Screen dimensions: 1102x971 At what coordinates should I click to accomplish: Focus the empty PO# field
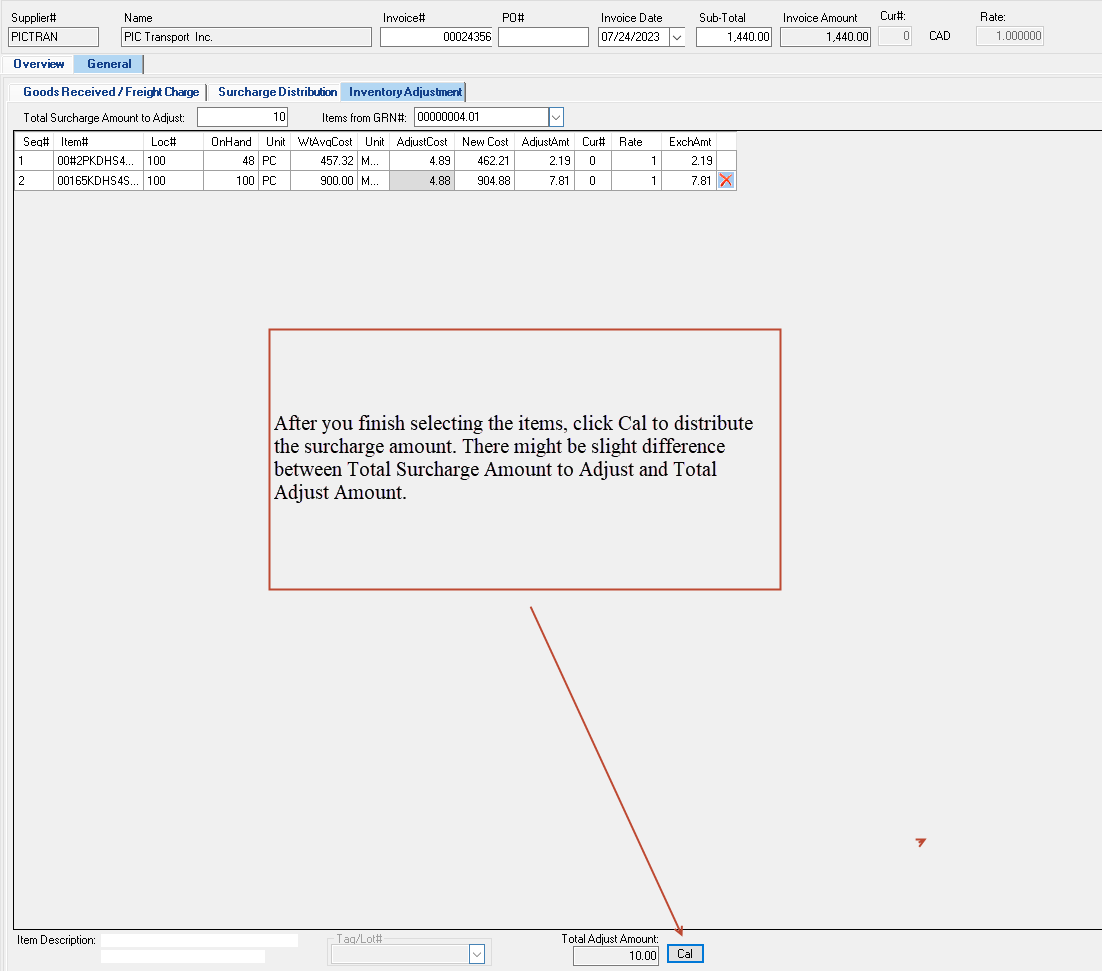pyautogui.click(x=543, y=37)
